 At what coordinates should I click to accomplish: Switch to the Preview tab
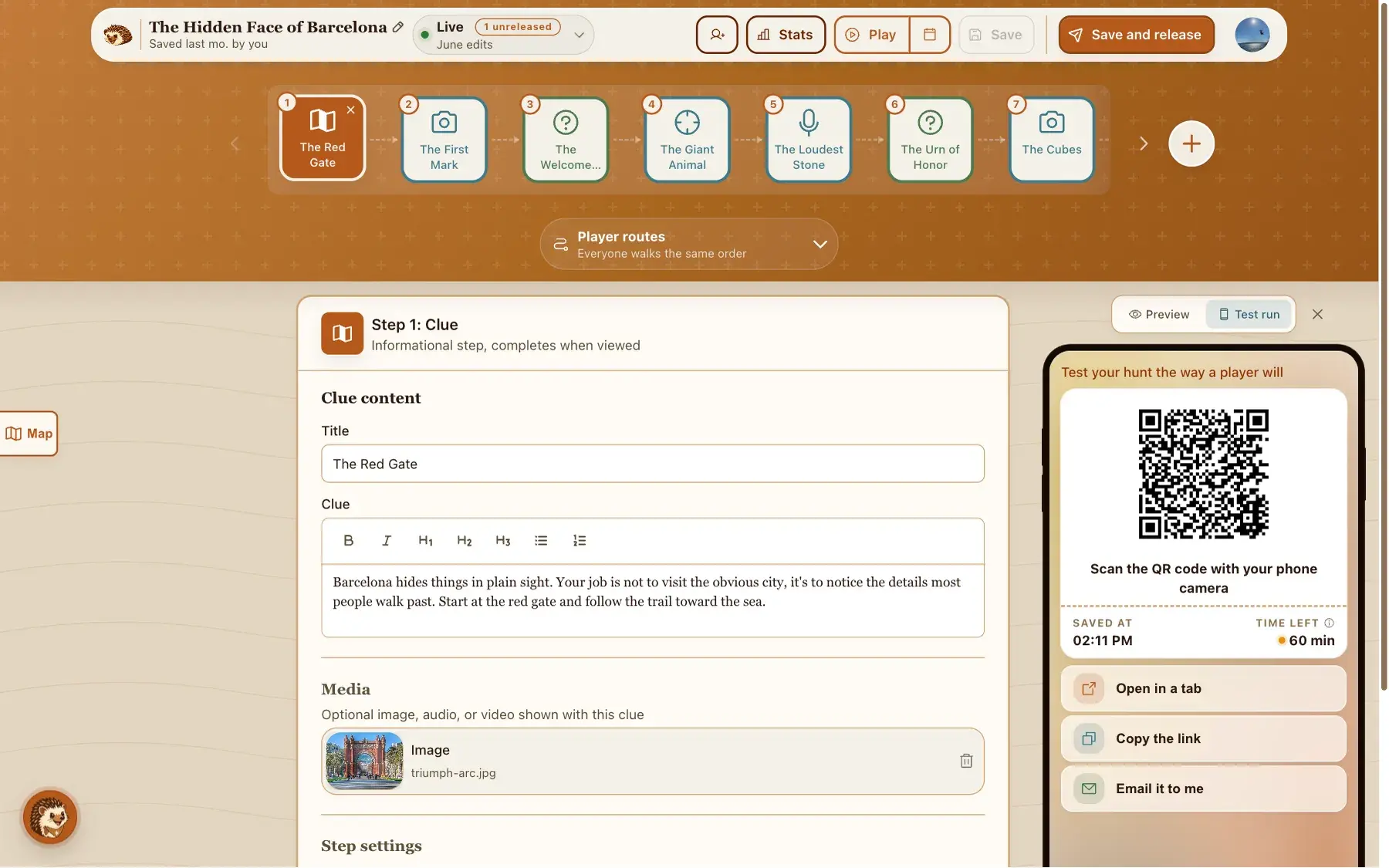click(x=1159, y=314)
